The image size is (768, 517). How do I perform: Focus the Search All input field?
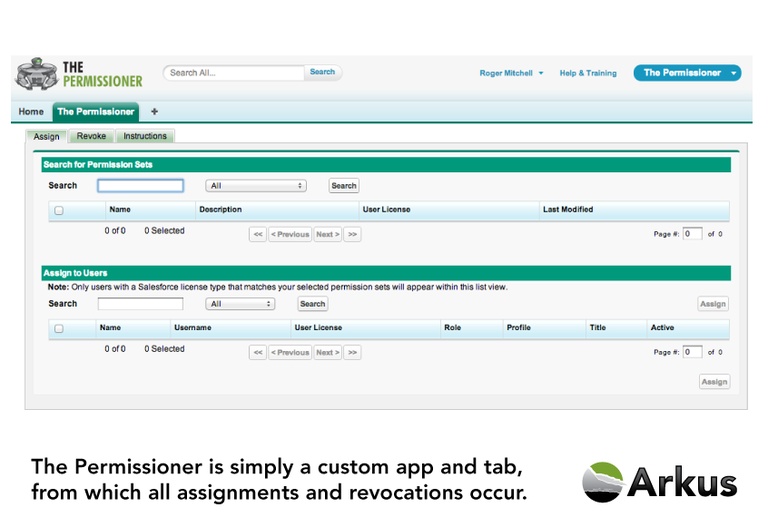234,73
